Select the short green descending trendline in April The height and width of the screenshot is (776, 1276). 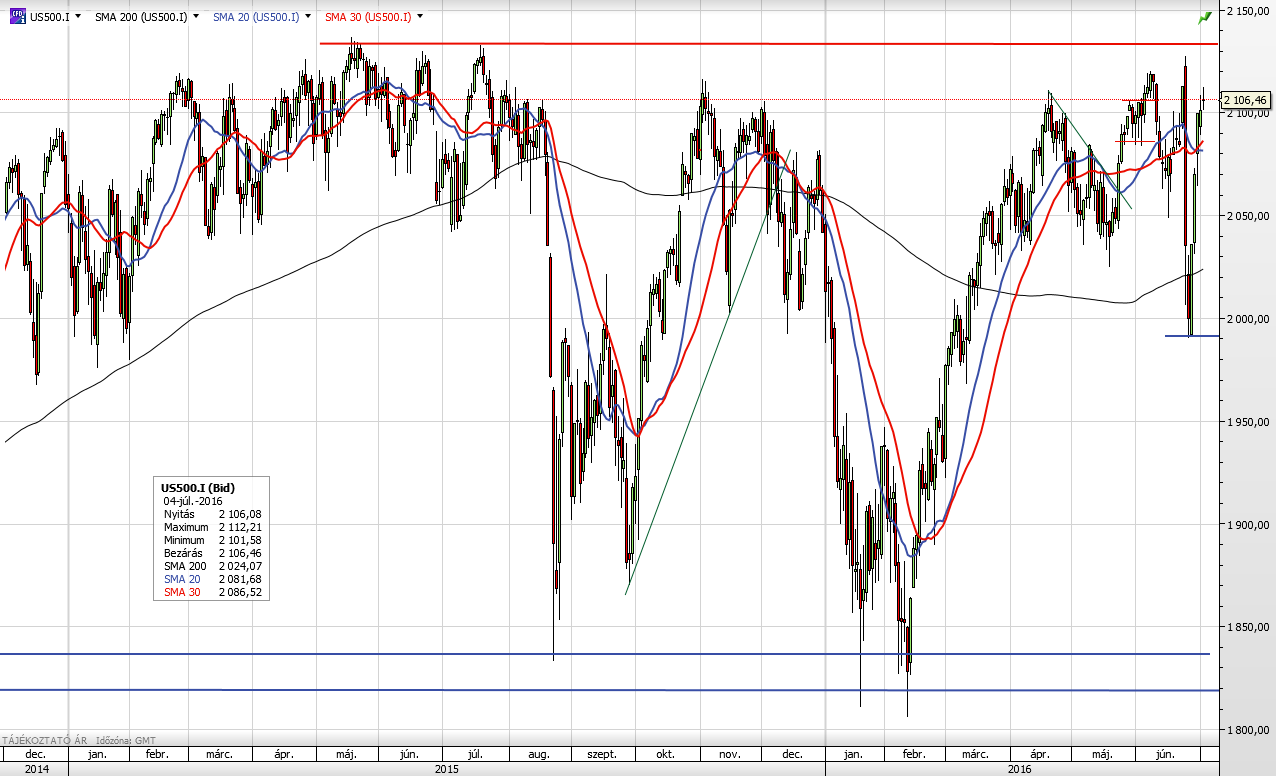coord(1090,150)
